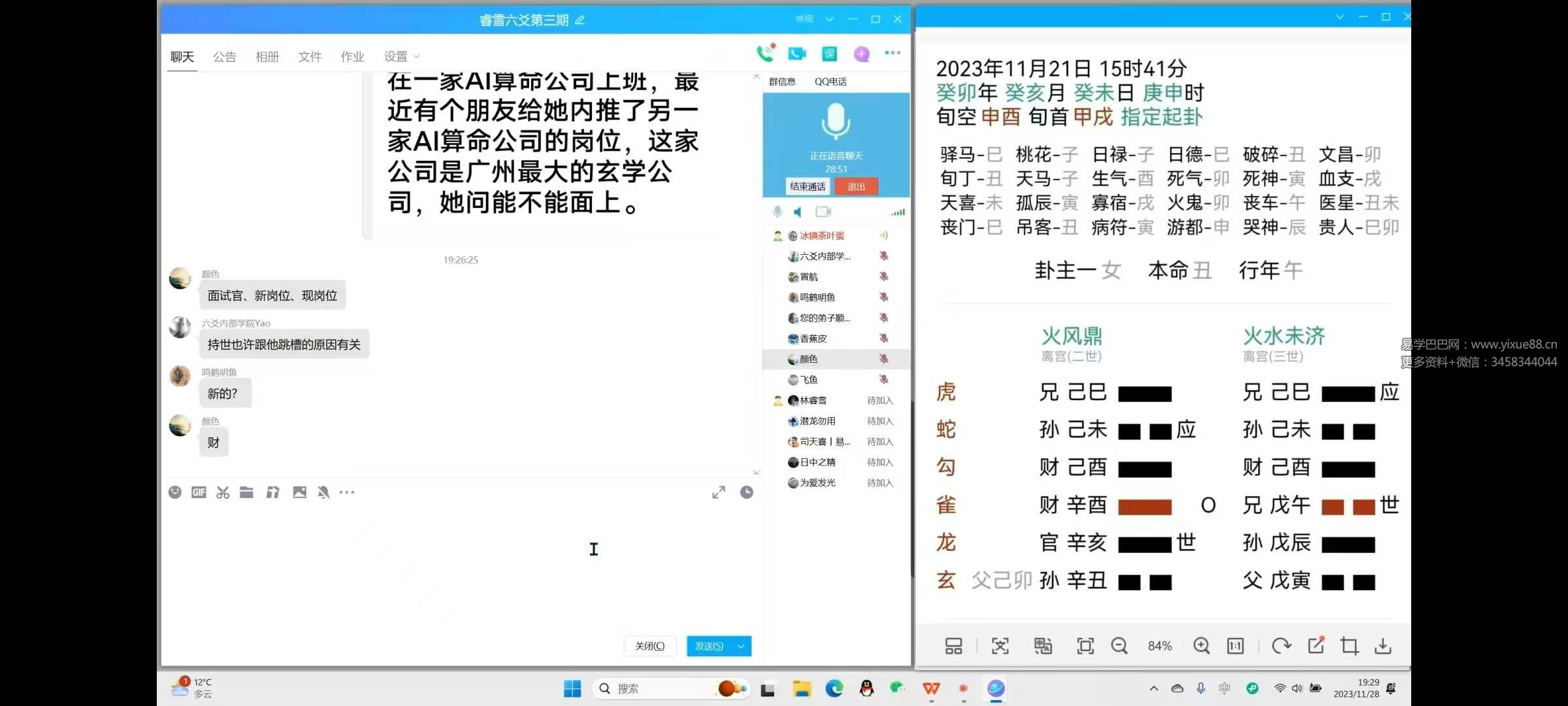The width and height of the screenshot is (1568, 706).
Task: Click the rotate image icon
Action: click(x=1281, y=646)
